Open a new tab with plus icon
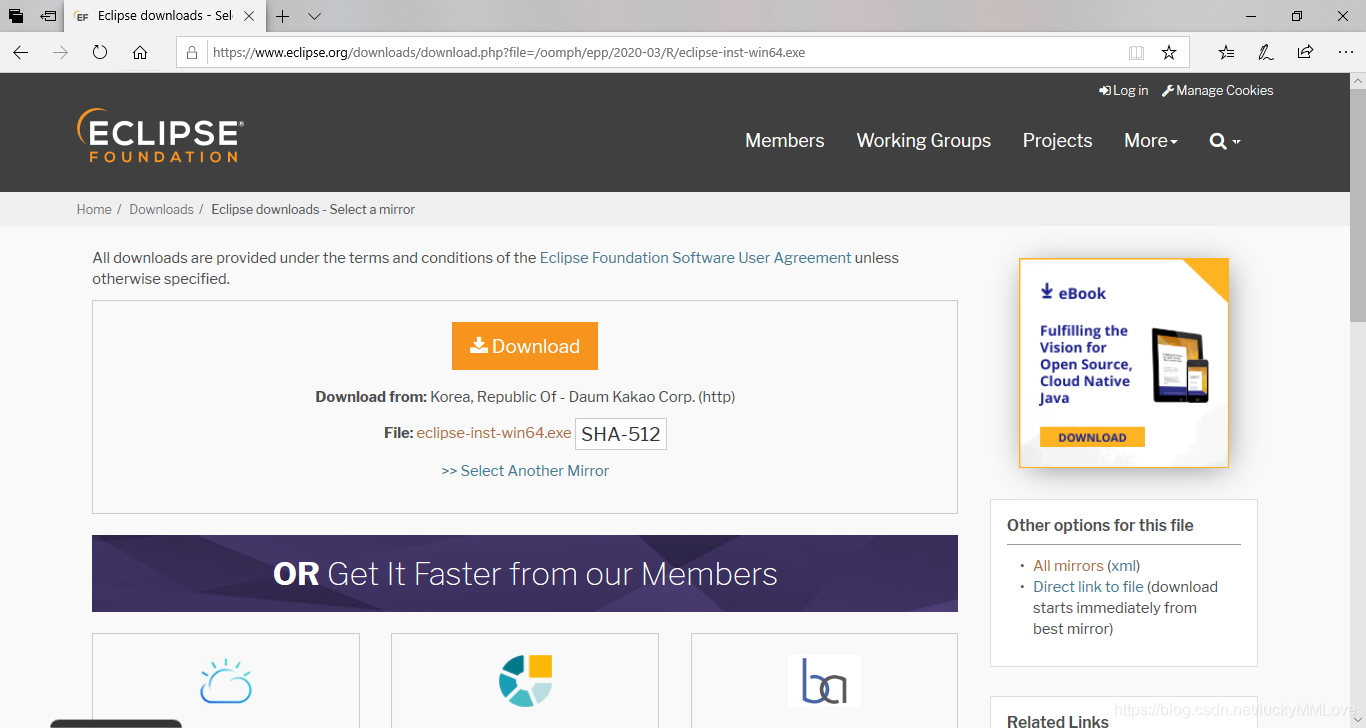The width and height of the screenshot is (1366, 728). [283, 16]
